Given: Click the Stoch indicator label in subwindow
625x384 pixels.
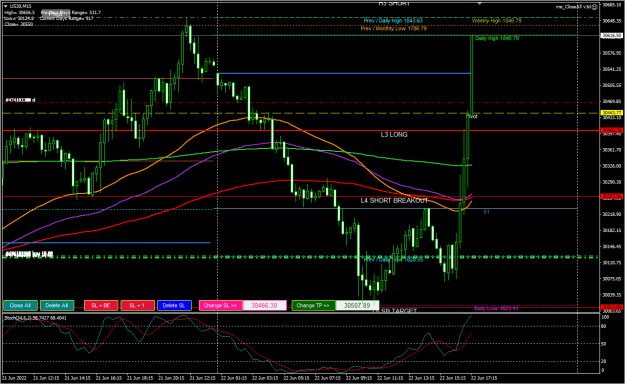Looking at the screenshot, I should click(x=35, y=318).
